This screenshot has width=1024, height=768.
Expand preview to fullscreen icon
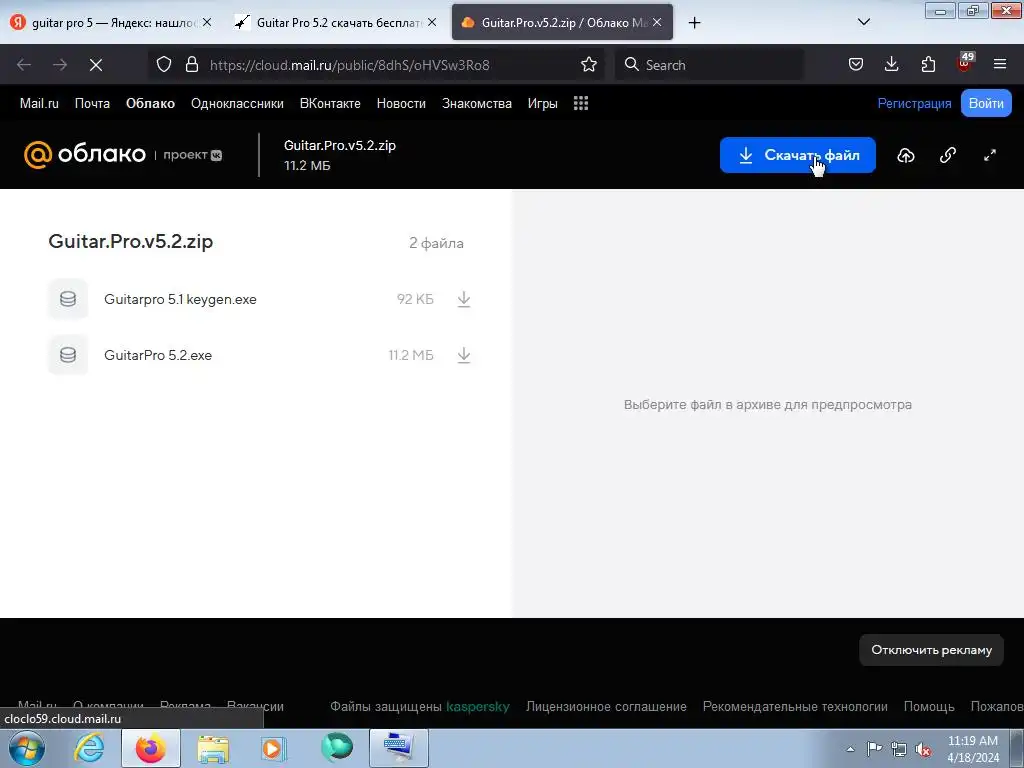tap(990, 155)
